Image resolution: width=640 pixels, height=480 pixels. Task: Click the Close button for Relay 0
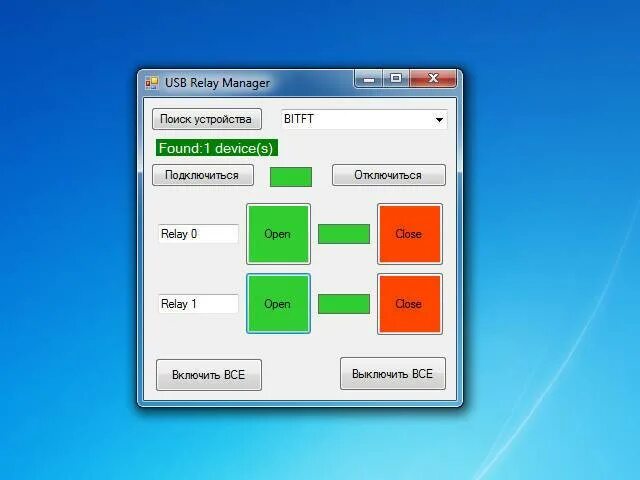[x=409, y=234]
